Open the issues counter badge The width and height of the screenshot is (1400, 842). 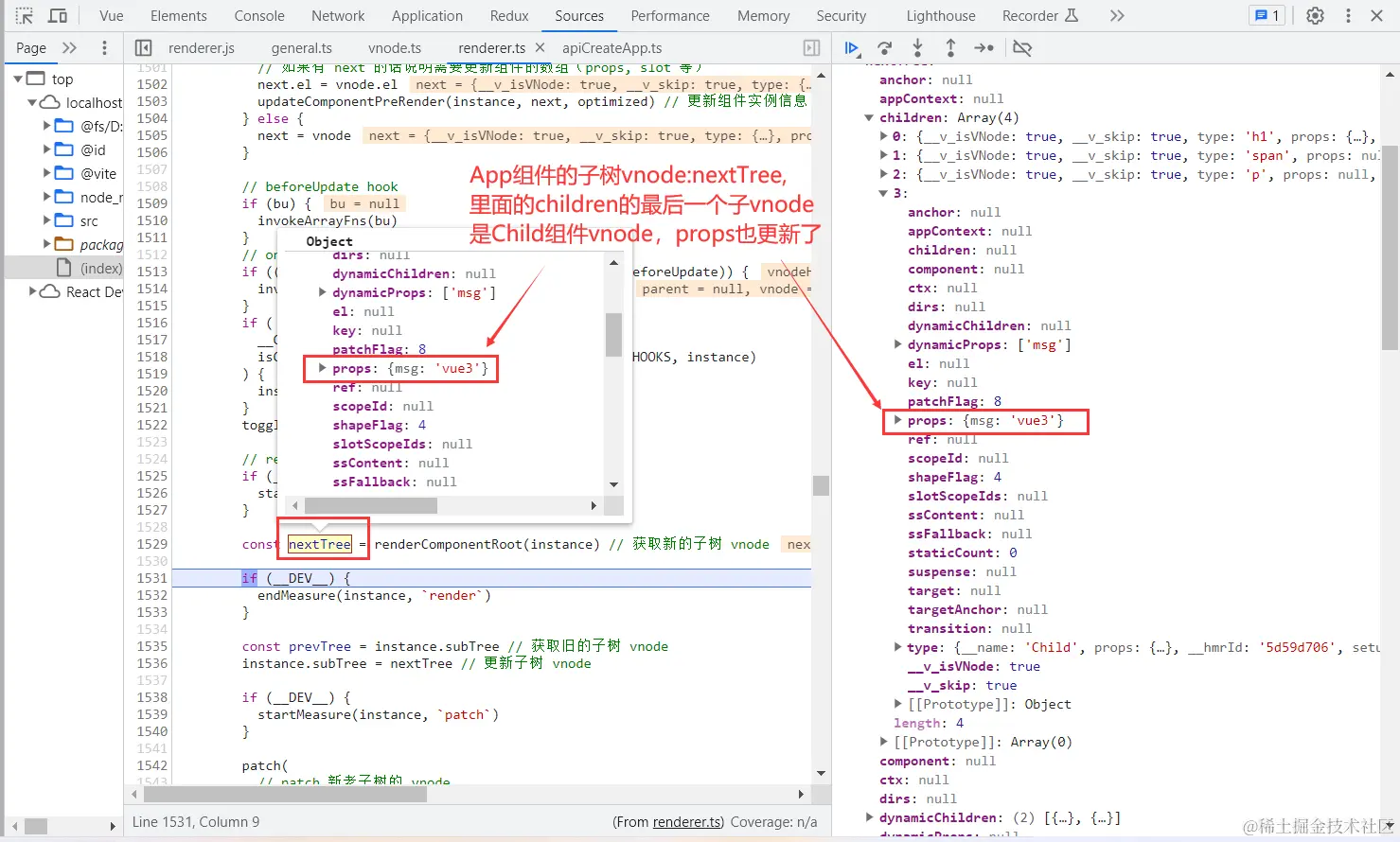tap(1267, 16)
